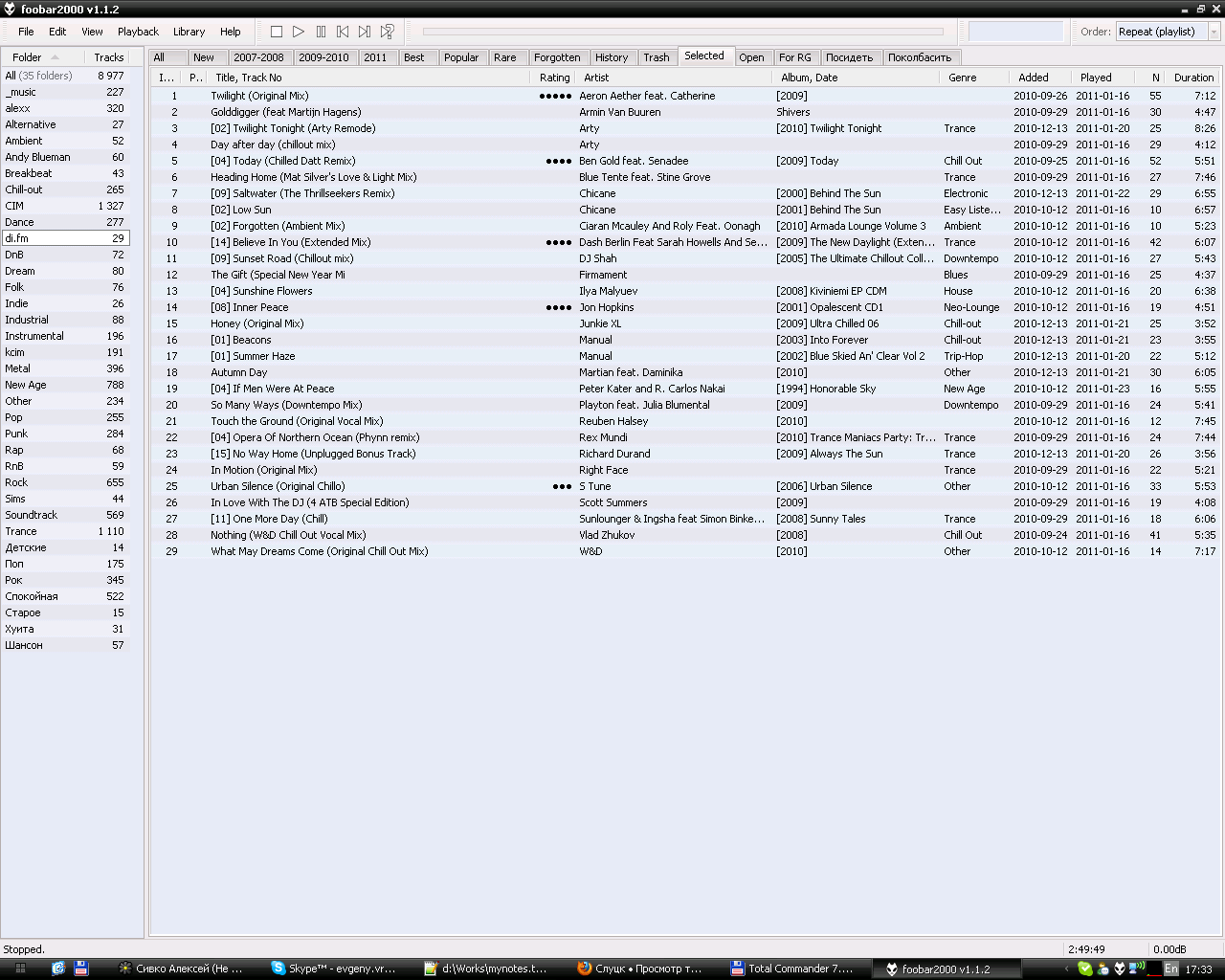
Task: Select the Посидеть playlist tab
Action: click(x=850, y=57)
